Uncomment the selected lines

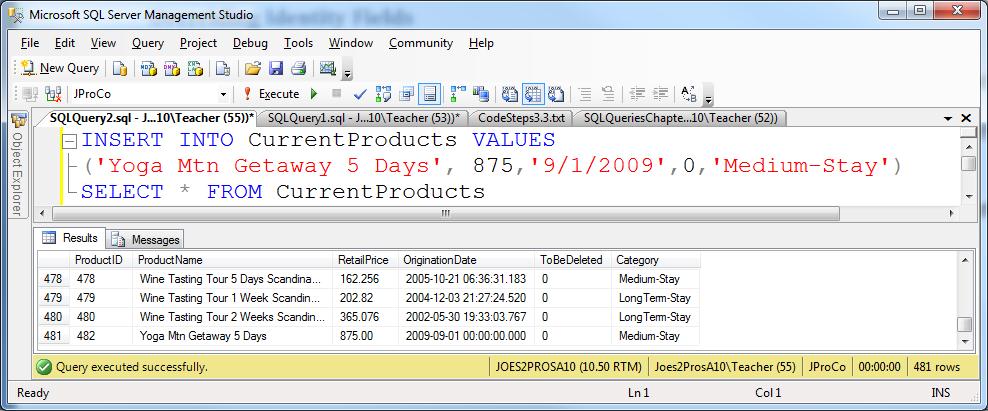point(608,94)
